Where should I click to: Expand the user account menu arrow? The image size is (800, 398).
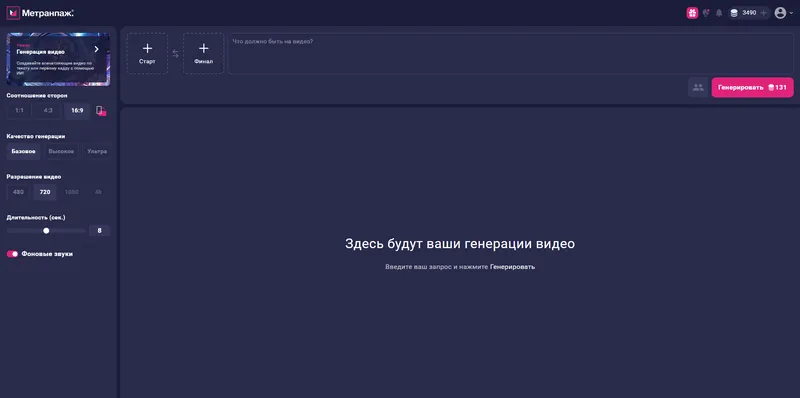click(x=791, y=13)
